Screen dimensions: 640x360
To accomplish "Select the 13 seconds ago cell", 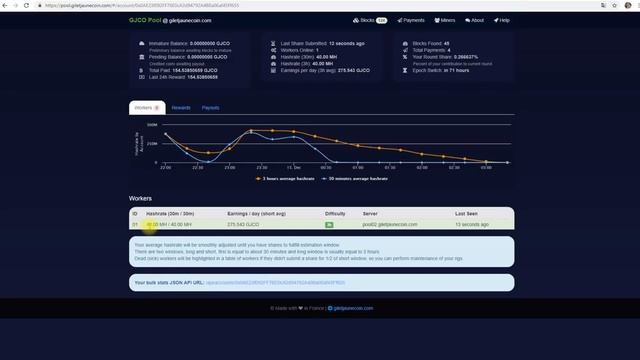I will pyautogui.click(x=472, y=224).
